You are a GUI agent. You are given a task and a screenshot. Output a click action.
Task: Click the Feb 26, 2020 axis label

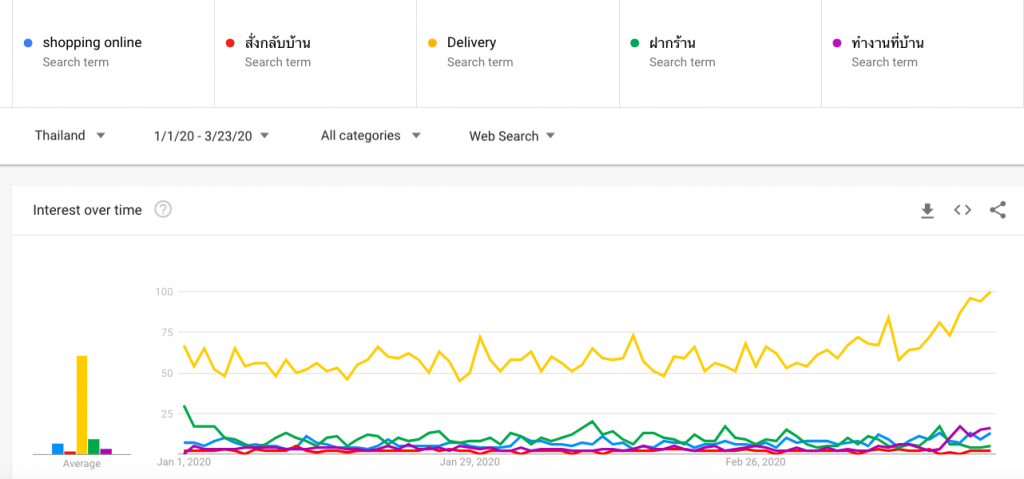click(x=756, y=463)
